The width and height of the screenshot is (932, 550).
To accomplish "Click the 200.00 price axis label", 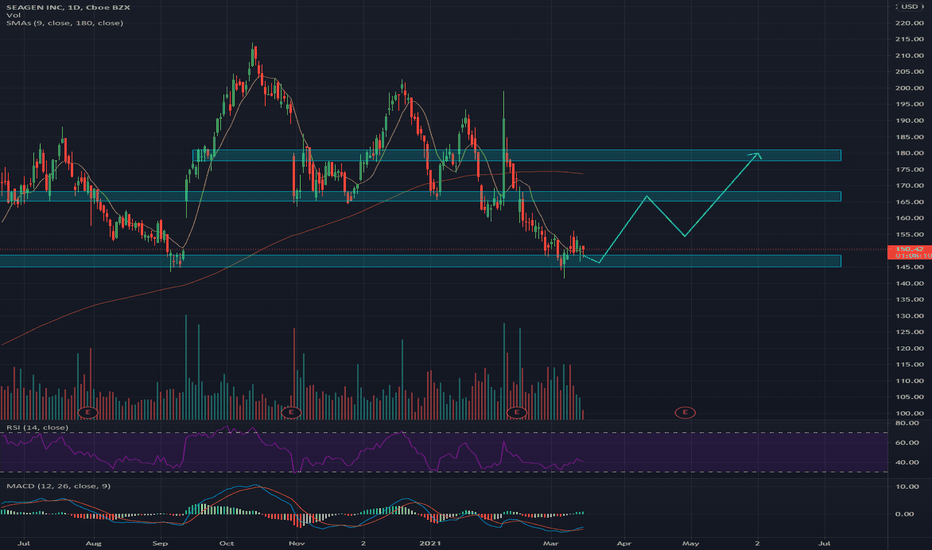I will tap(909, 88).
